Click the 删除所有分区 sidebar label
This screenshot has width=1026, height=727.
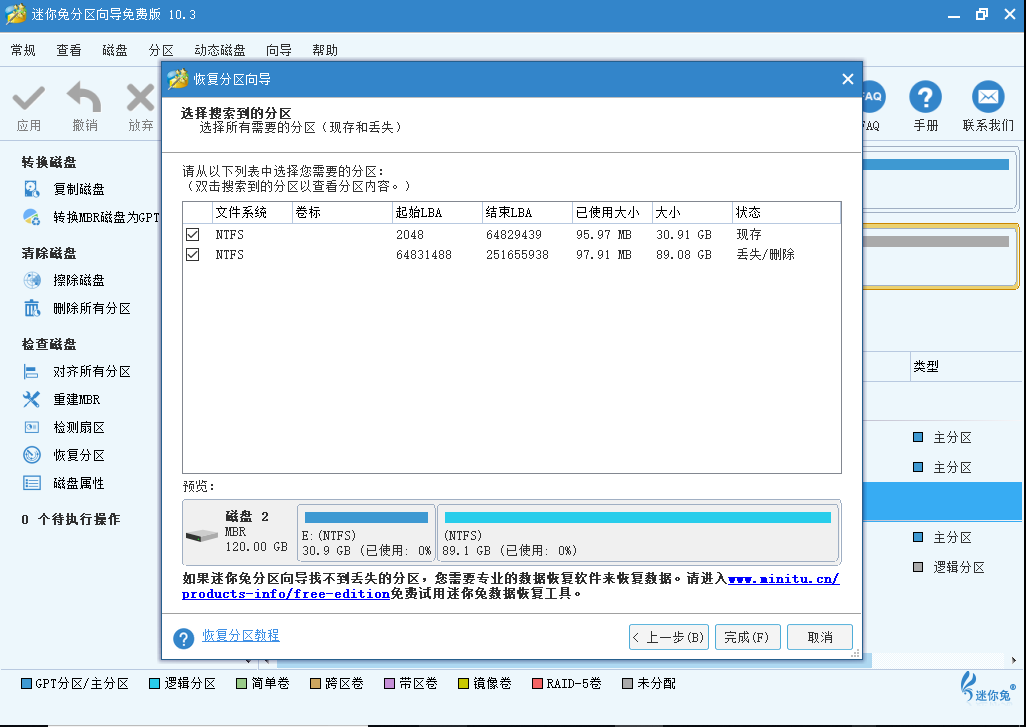click(92, 308)
